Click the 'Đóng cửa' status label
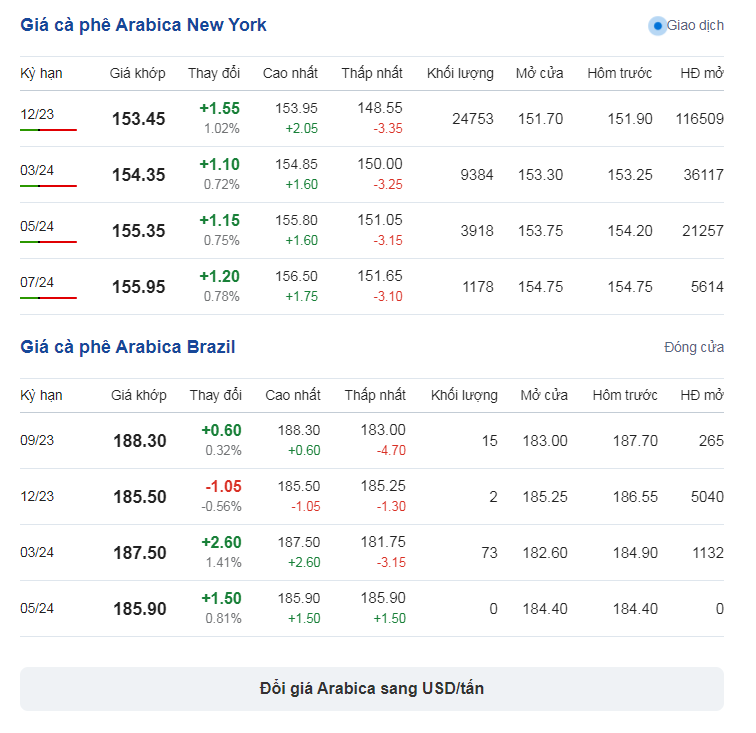Screen dimensions: 756x733 coord(694,347)
